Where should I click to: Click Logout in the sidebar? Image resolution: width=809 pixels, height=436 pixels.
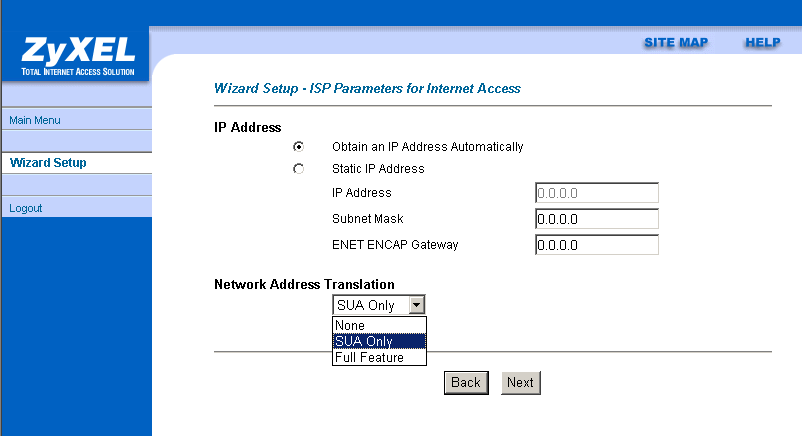[26, 208]
